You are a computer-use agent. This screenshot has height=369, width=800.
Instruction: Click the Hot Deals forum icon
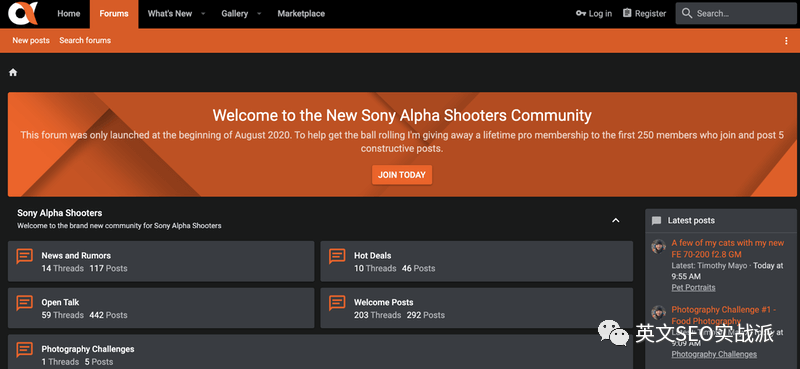point(337,256)
